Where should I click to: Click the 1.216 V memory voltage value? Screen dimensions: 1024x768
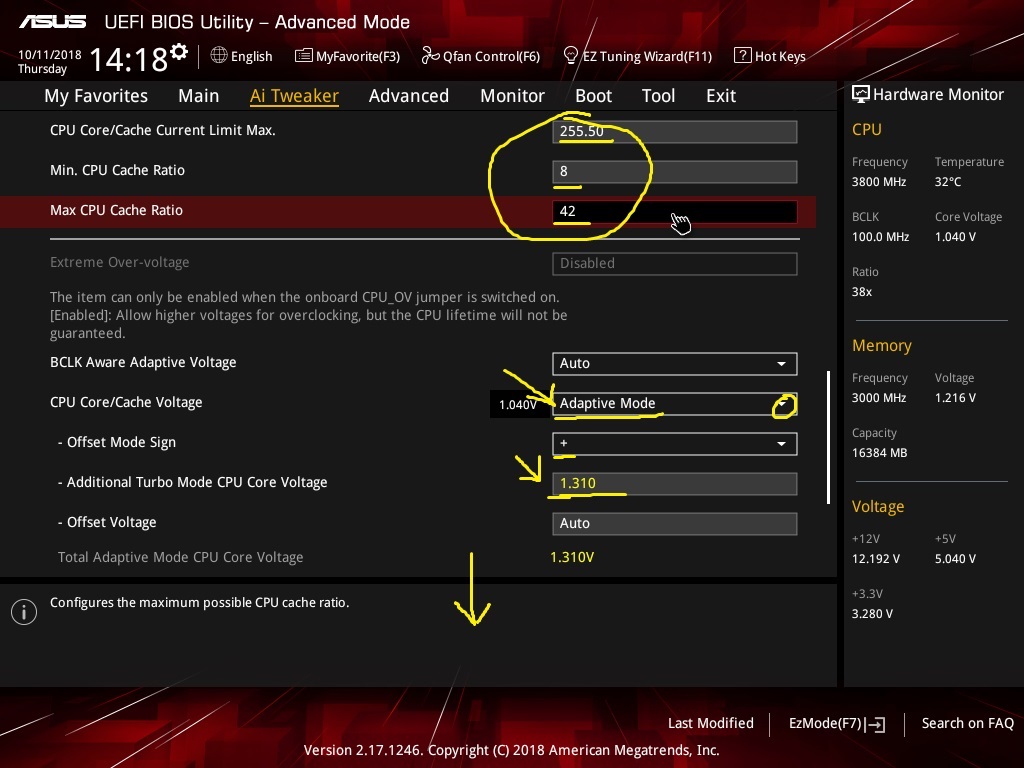(955, 398)
